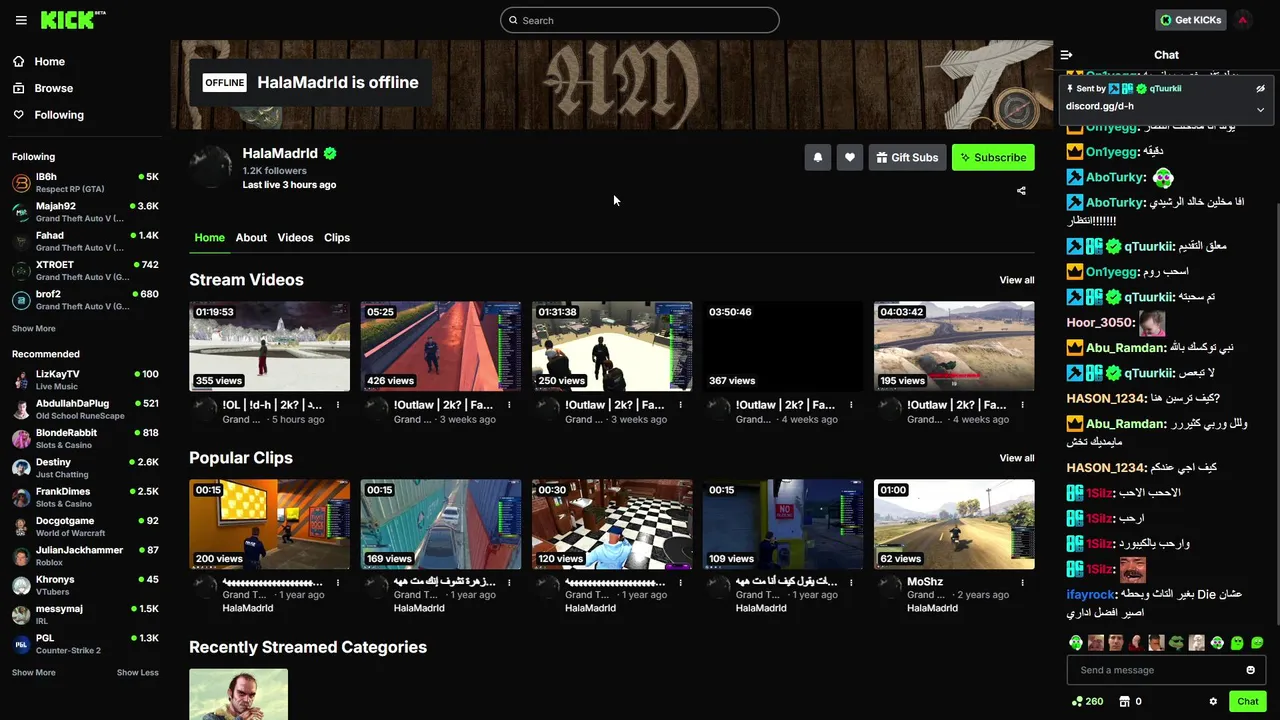Image resolution: width=1280 pixels, height=720 pixels.
Task: View all Popular Clips
Action: pos(1017,458)
